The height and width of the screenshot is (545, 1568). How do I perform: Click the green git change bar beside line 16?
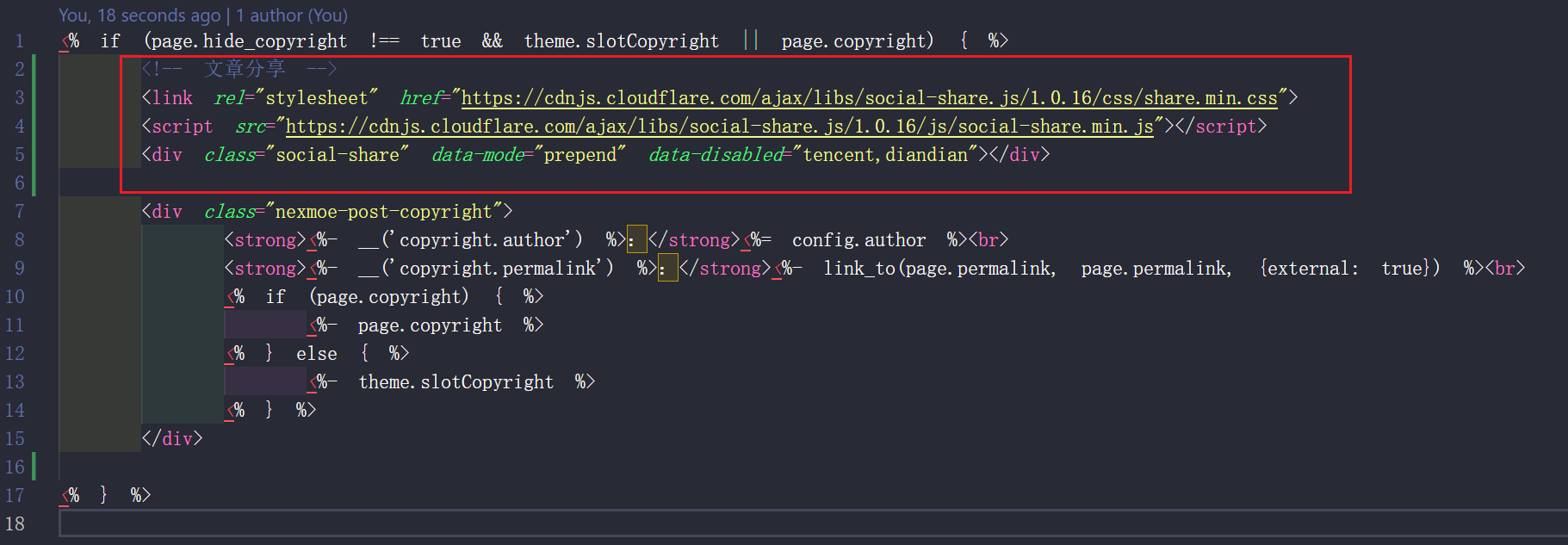tap(34, 467)
